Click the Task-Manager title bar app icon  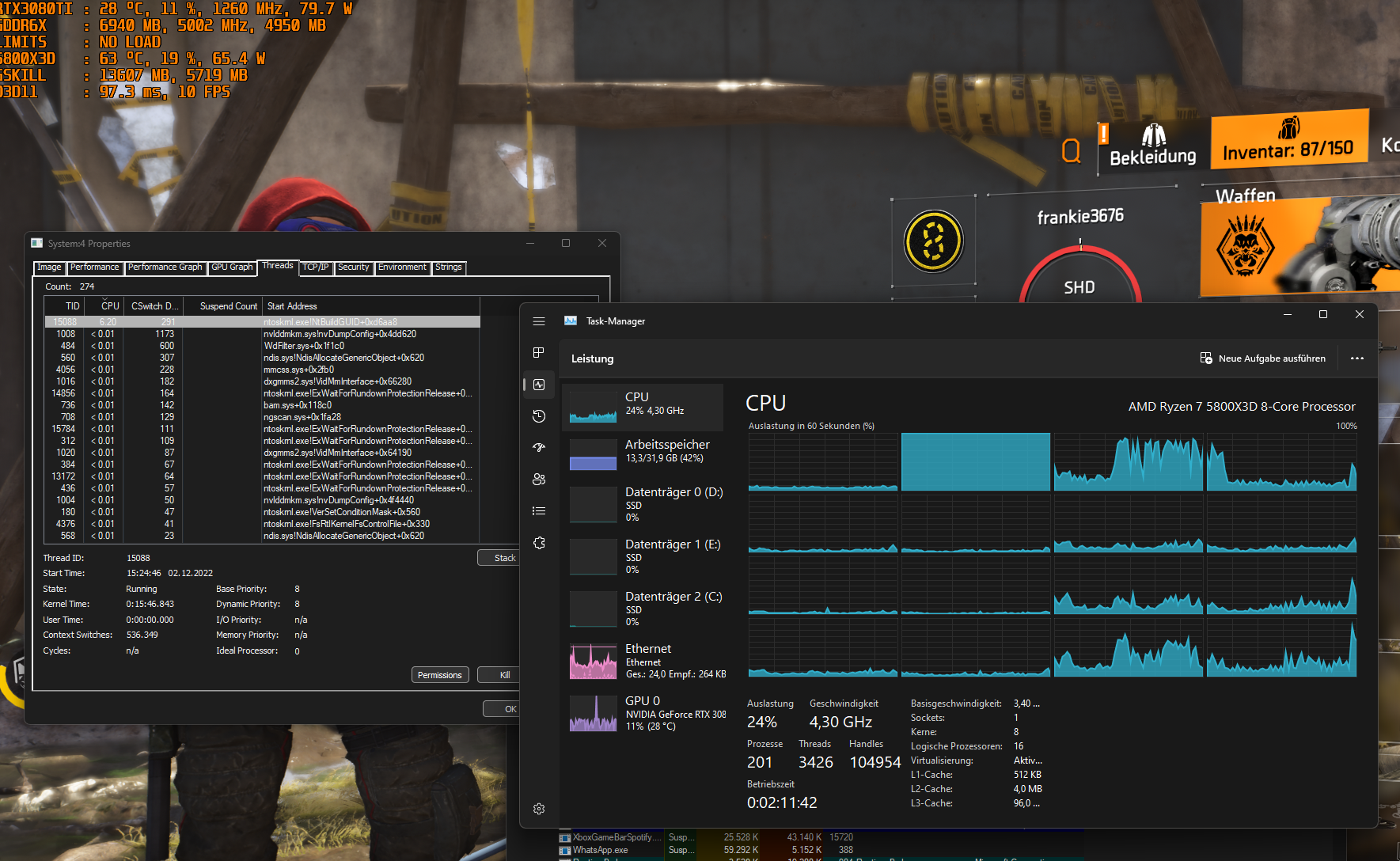571,321
